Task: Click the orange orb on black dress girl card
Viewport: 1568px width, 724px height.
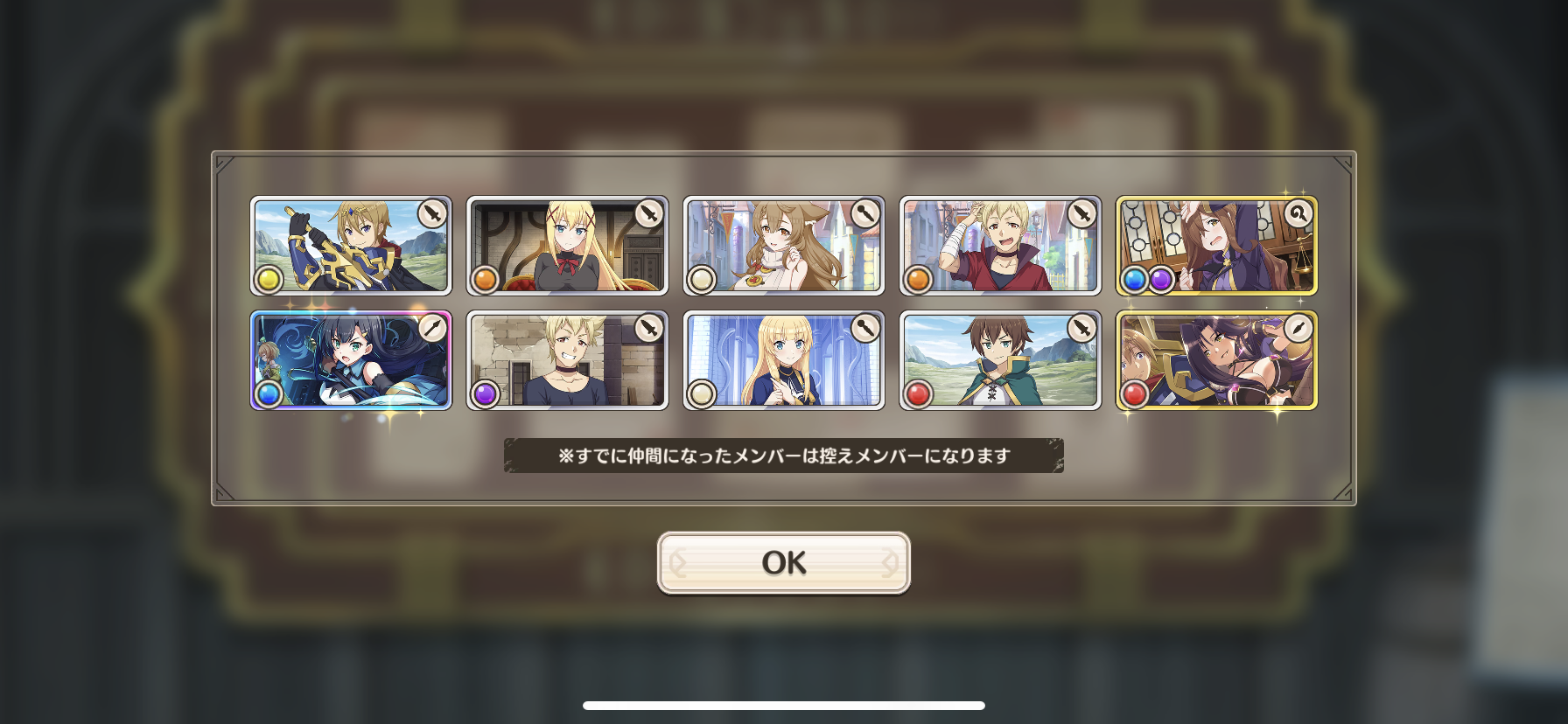Action: [485, 279]
